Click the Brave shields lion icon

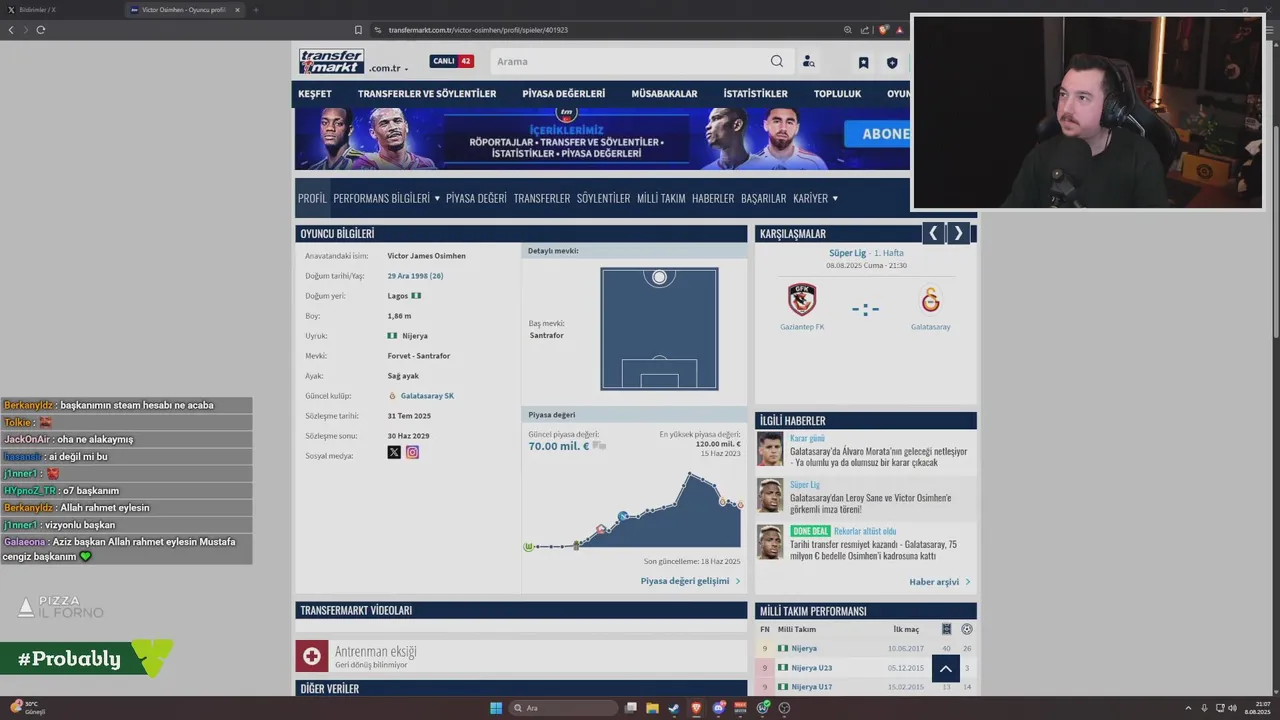coord(884,30)
